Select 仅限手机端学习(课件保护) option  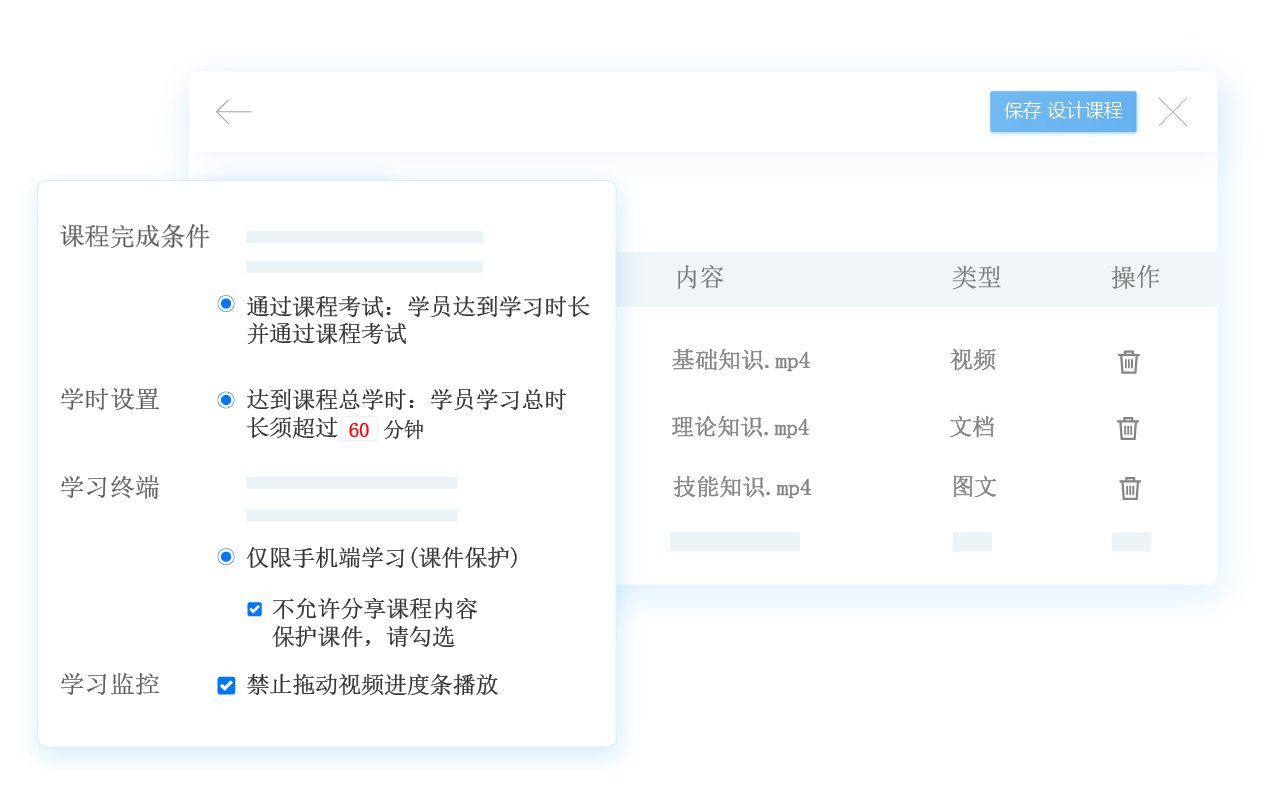click(225, 557)
